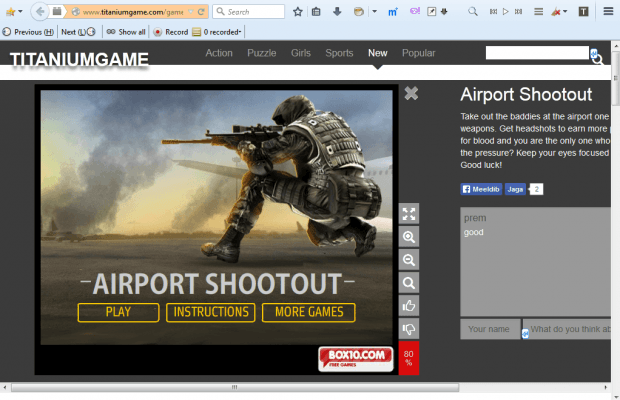Click the site search magnifier icon
620x400 pixels.
[598, 59]
